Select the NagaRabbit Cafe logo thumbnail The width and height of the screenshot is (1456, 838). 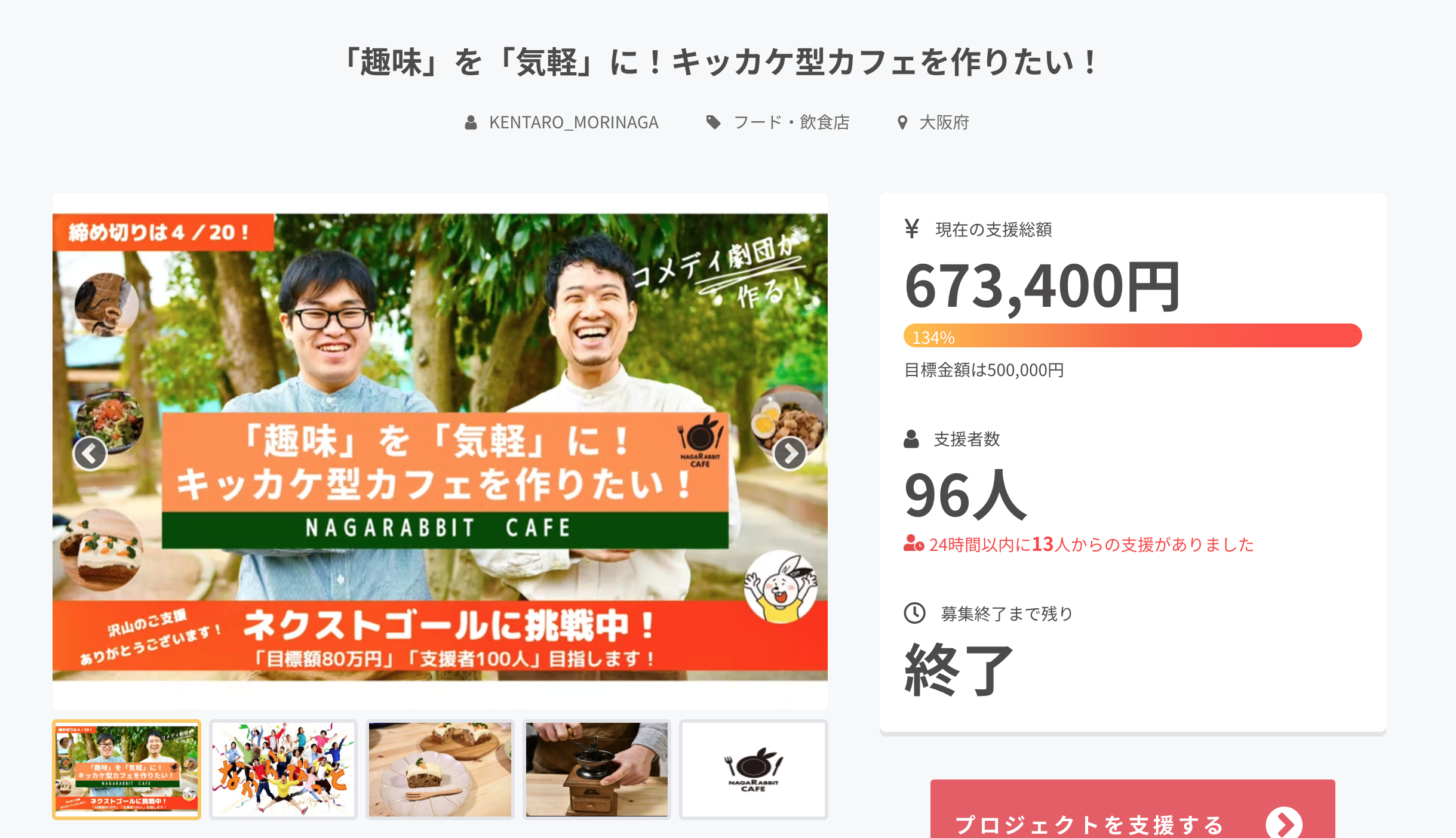pyautogui.click(x=754, y=769)
